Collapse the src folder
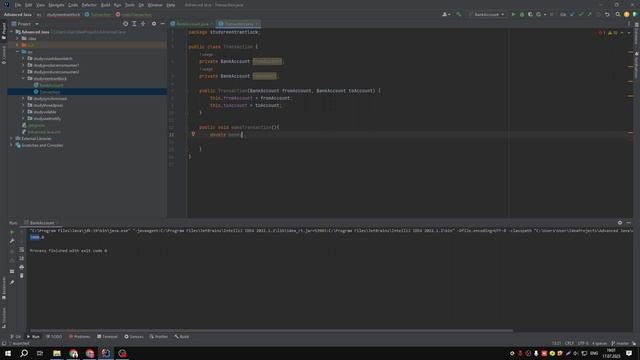 click(18, 52)
